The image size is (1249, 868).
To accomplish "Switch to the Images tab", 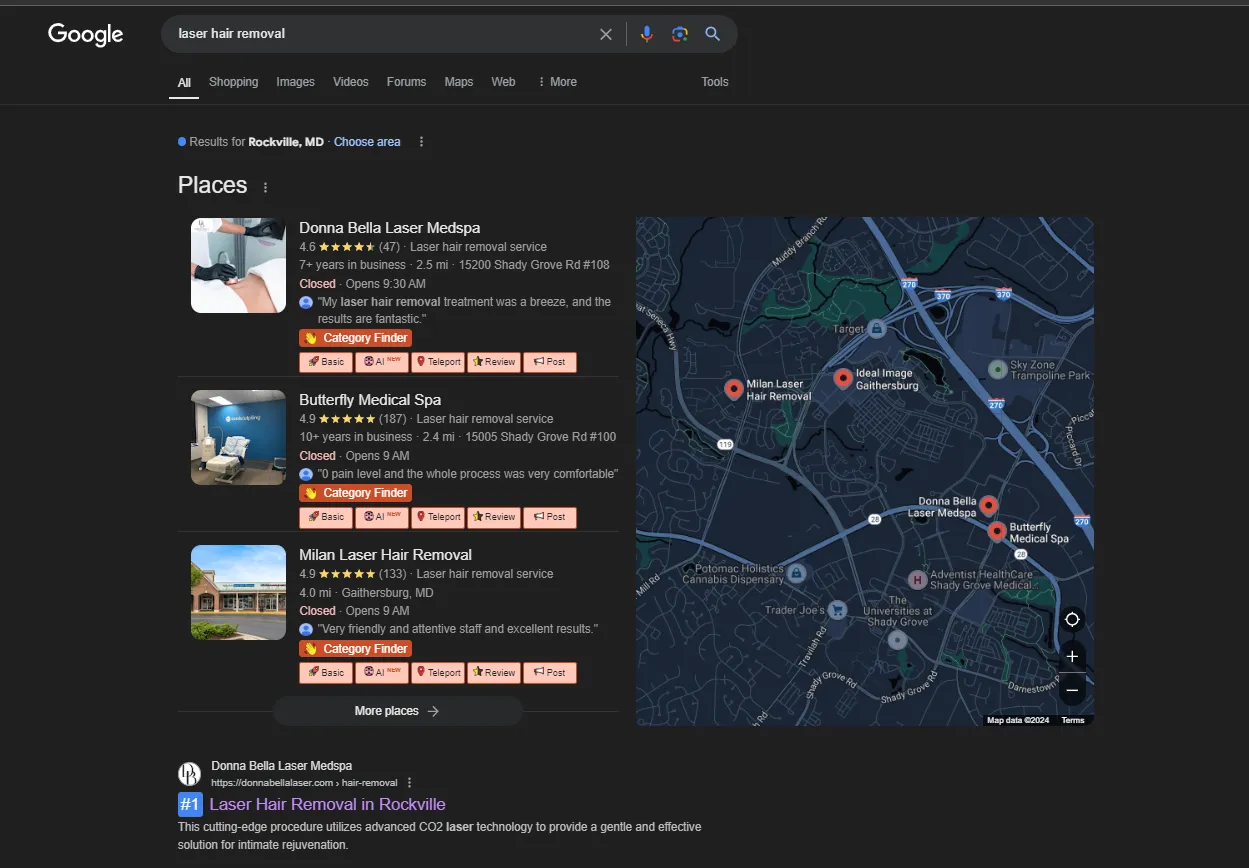I will point(296,82).
